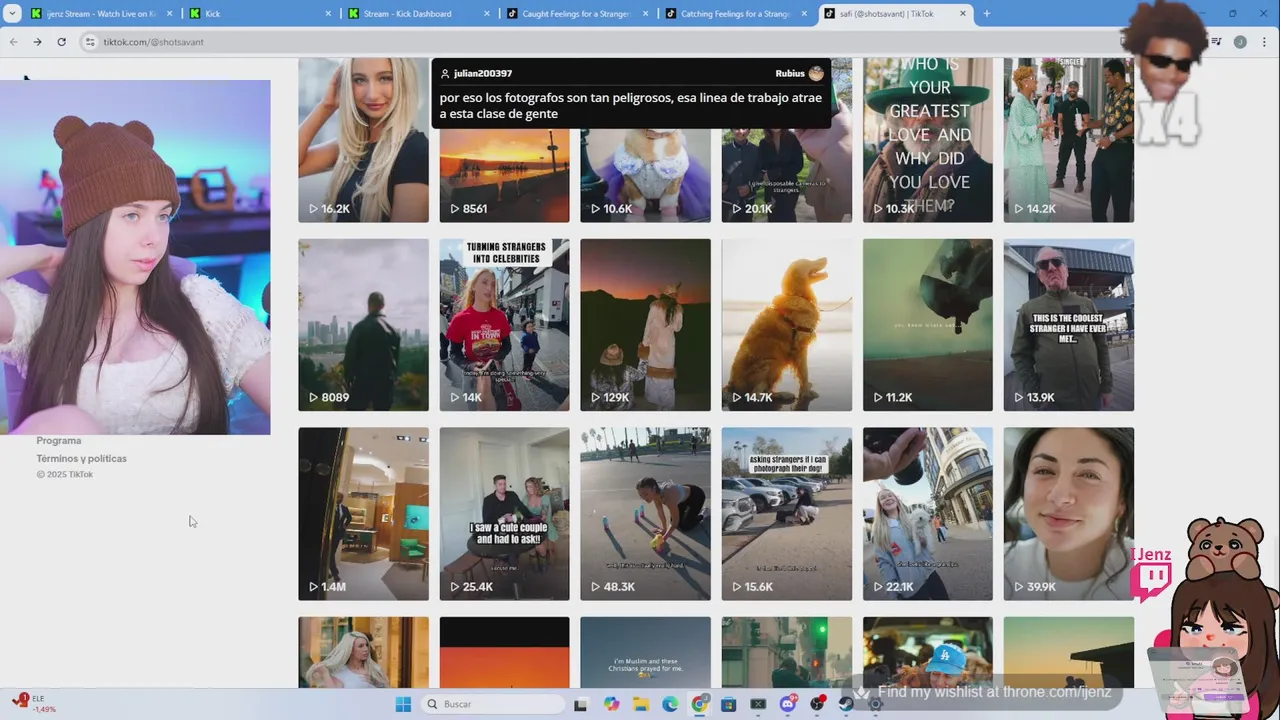The image size is (1280, 720).
Task: Open 'coolest stranger I have ever met' video
Action: tap(1069, 325)
